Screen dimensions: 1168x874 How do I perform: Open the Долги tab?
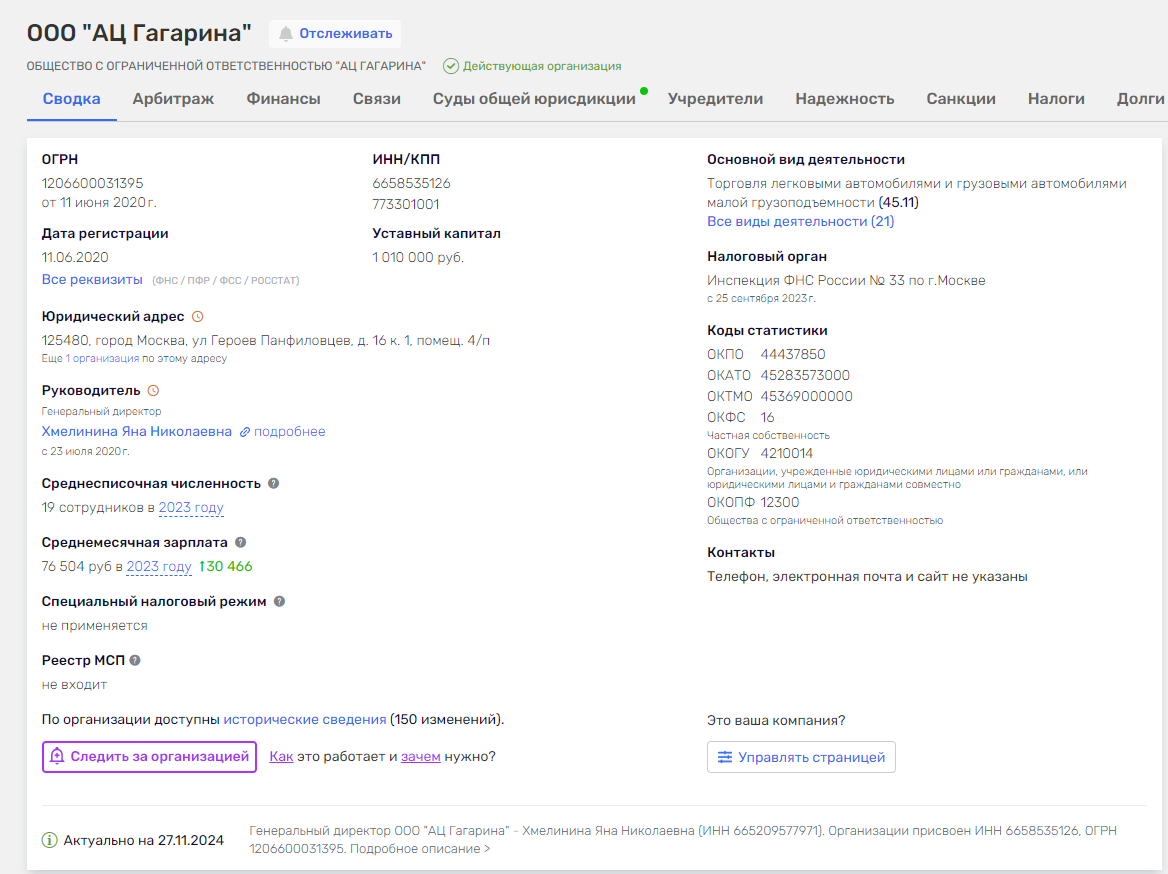click(x=1140, y=98)
